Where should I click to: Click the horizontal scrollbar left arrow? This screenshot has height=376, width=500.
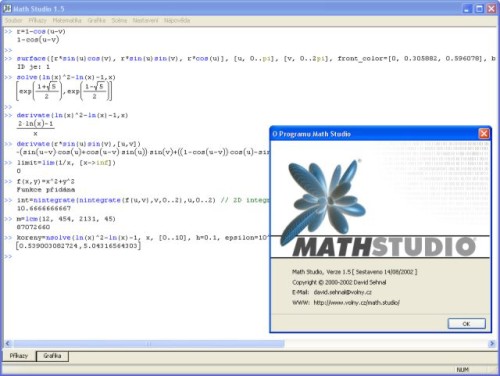pyautogui.click(x=8, y=343)
